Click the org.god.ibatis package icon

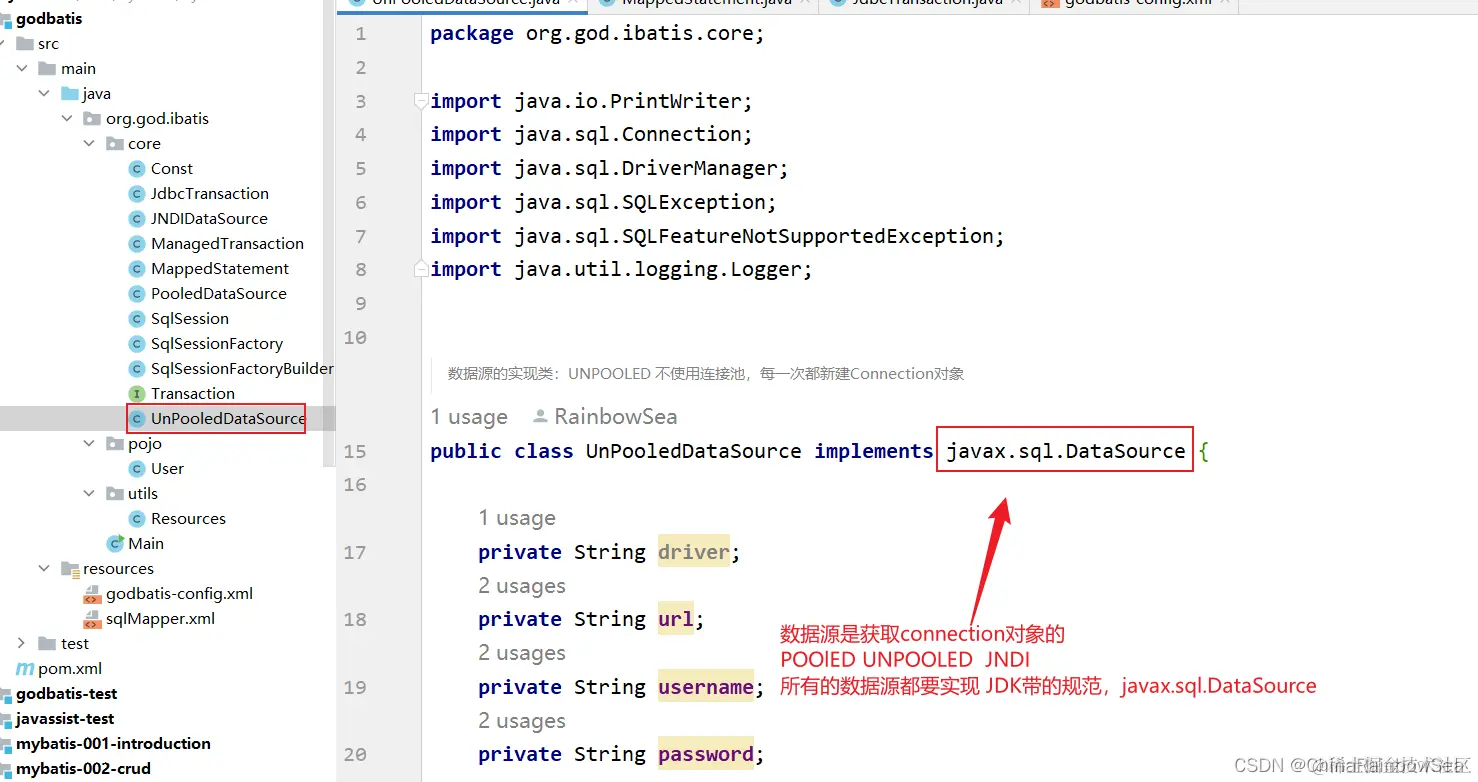(x=92, y=119)
